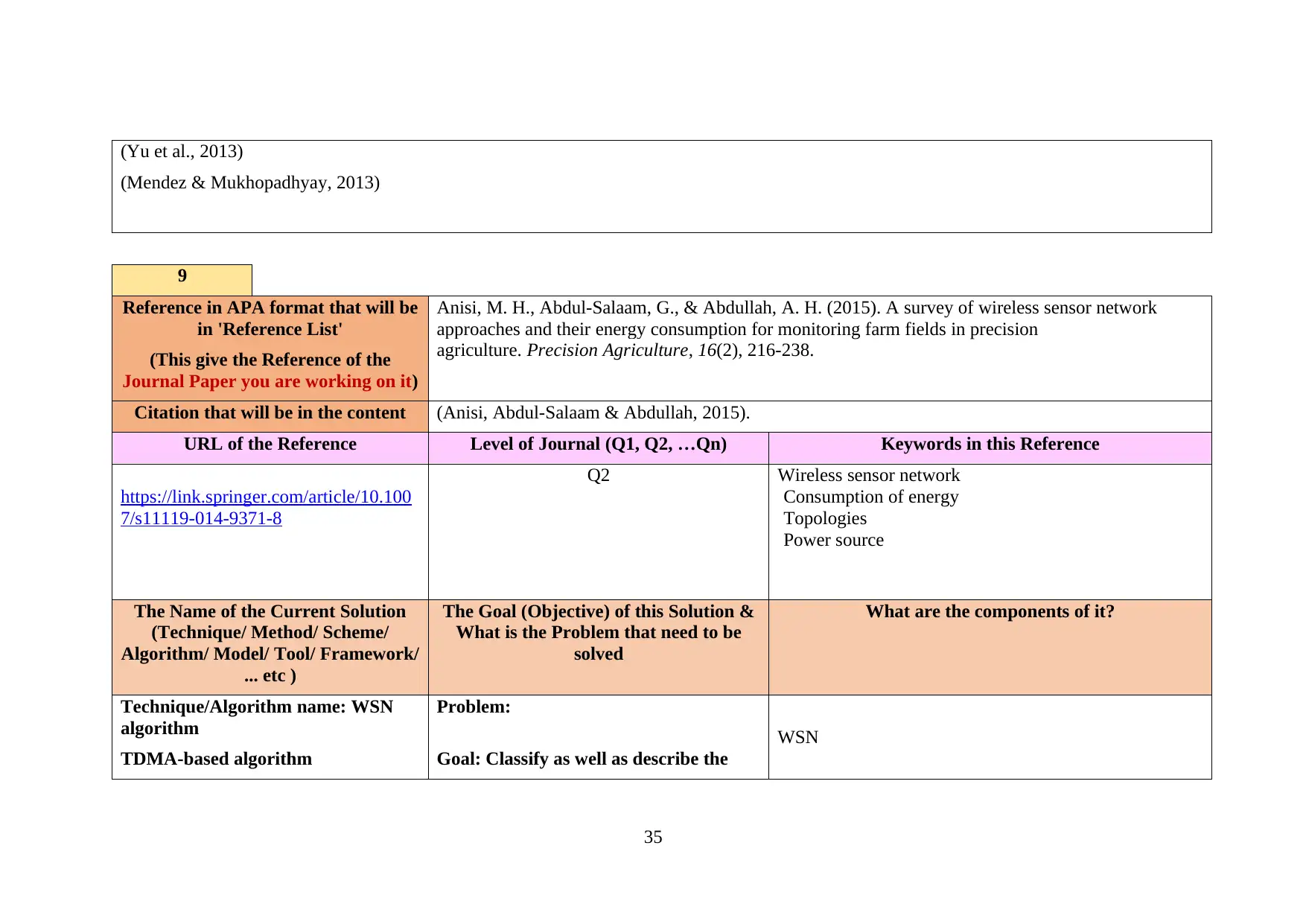This screenshot has height=924, width=1306.
Task: Click 'What are the components of it?' header
Action: pos(990,647)
